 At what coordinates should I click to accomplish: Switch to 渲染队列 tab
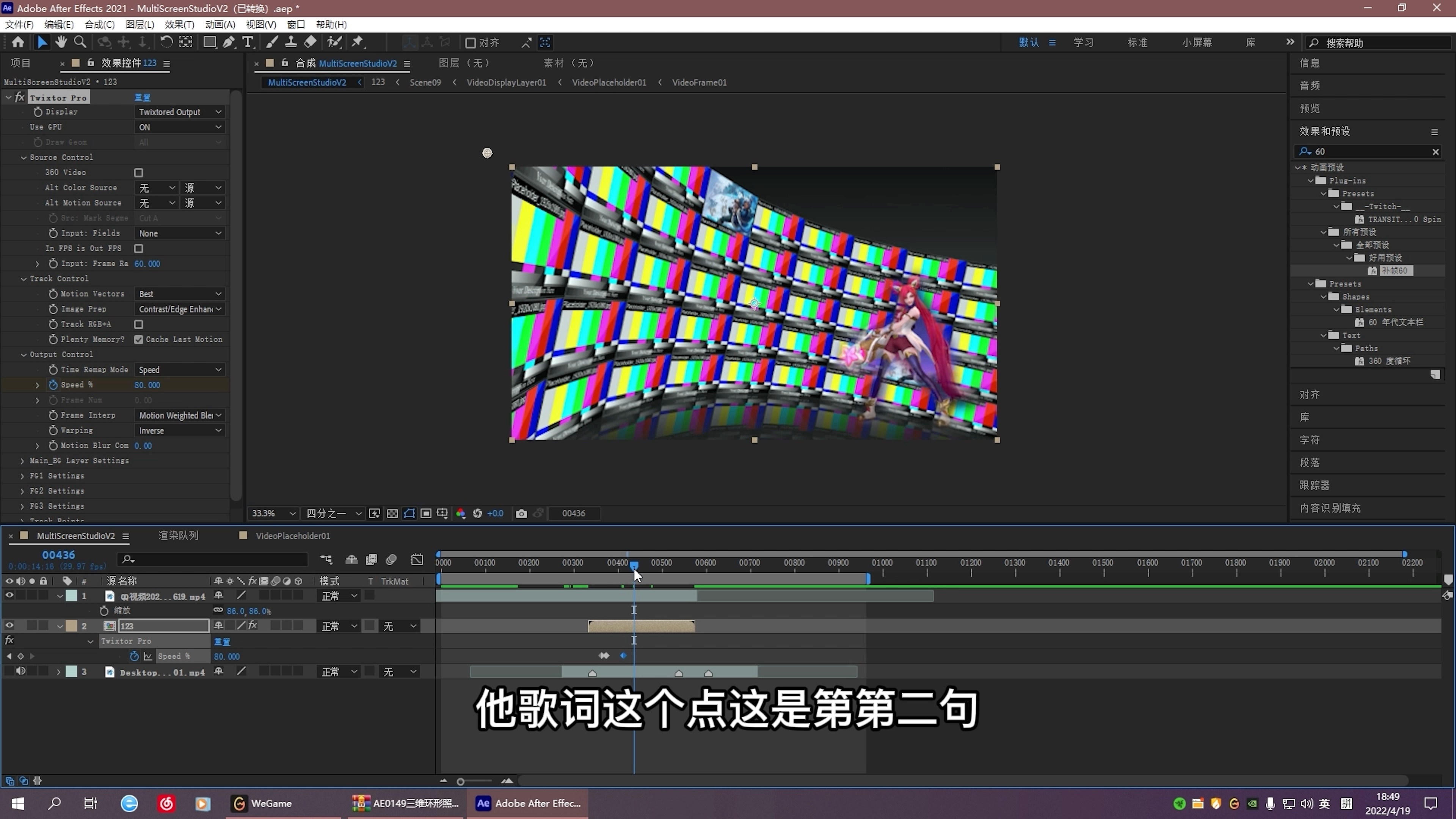(178, 535)
